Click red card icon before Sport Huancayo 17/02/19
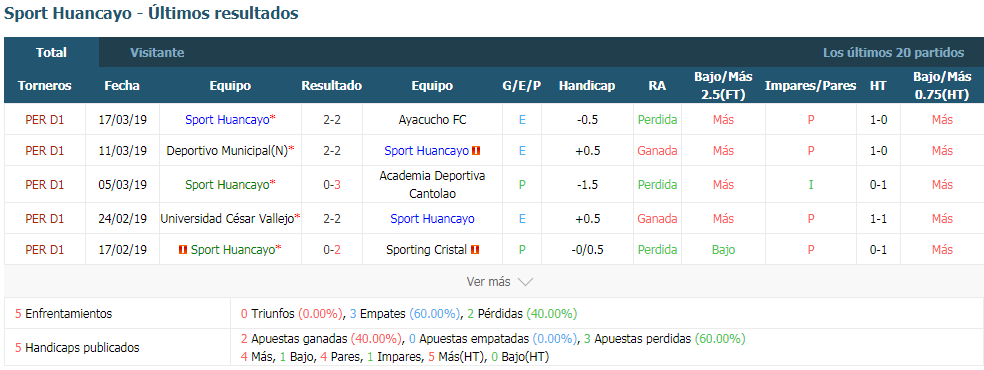The image size is (984, 370). click(183, 250)
